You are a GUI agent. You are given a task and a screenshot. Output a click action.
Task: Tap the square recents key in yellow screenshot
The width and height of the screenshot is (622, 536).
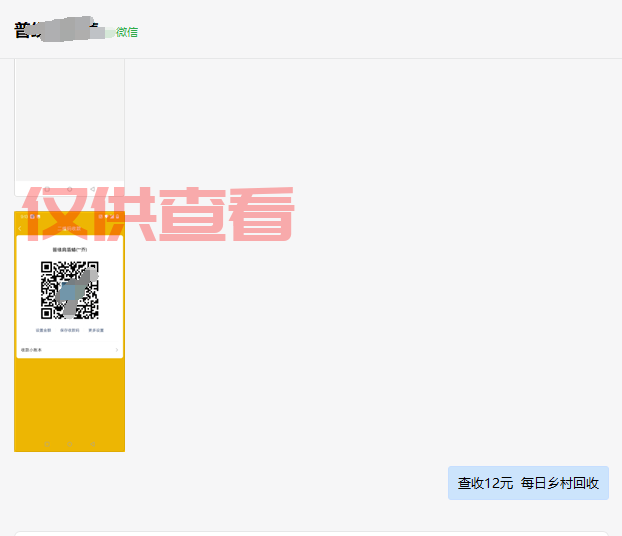(47, 444)
